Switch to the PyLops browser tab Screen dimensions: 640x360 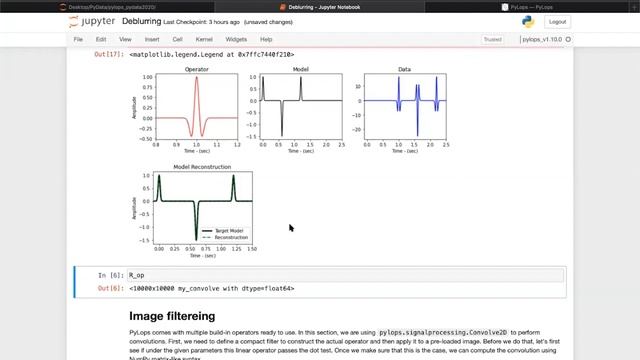527,7
